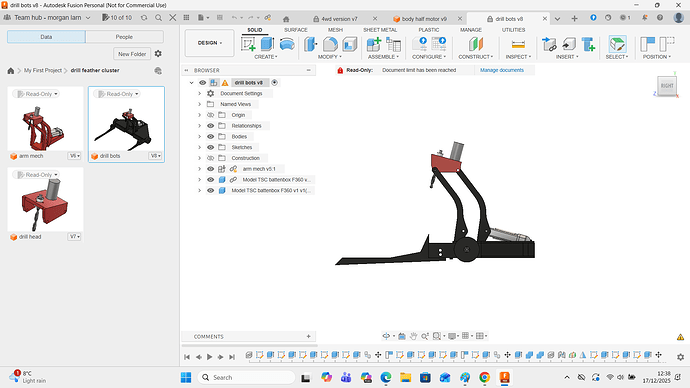Click the Insert Derive icon
Image resolution: width=690 pixels, height=388 pixels.
569,44
